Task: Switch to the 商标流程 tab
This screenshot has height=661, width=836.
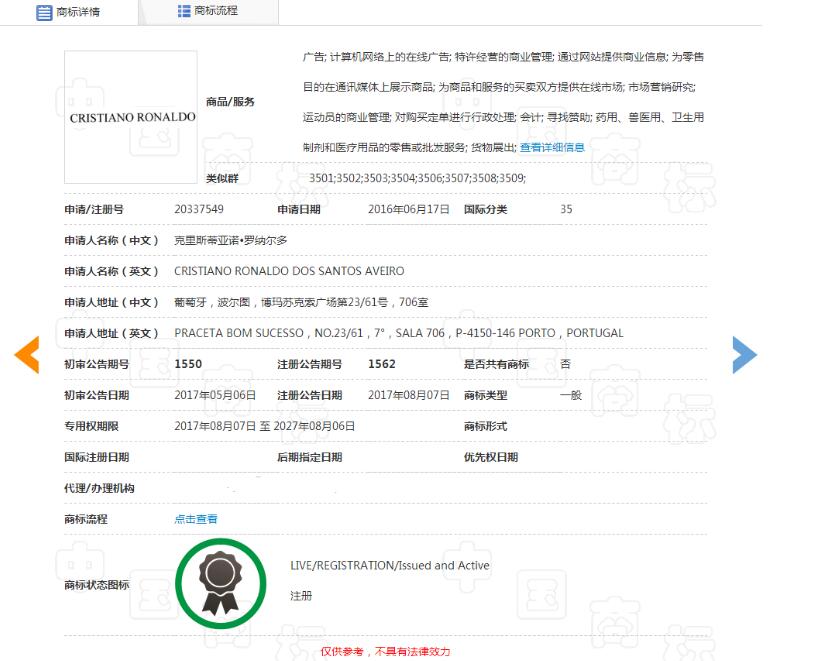Action: coord(208,12)
